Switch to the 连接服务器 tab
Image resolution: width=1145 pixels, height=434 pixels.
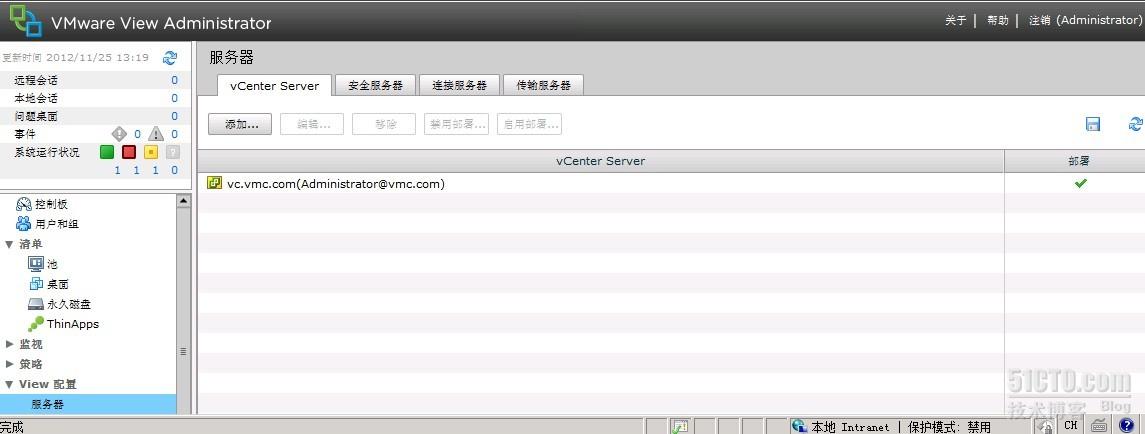coord(459,85)
